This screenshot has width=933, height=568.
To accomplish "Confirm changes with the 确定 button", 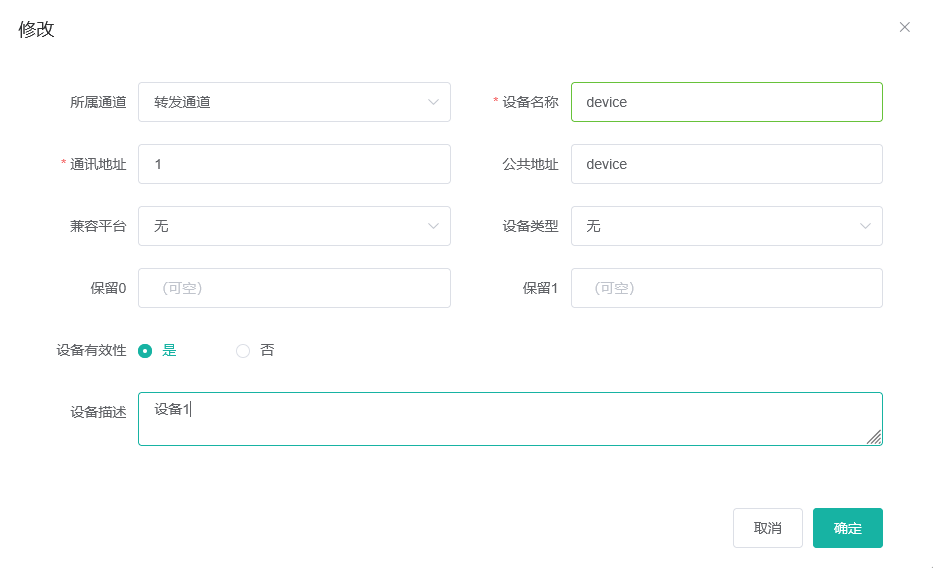I will pyautogui.click(x=847, y=528).
